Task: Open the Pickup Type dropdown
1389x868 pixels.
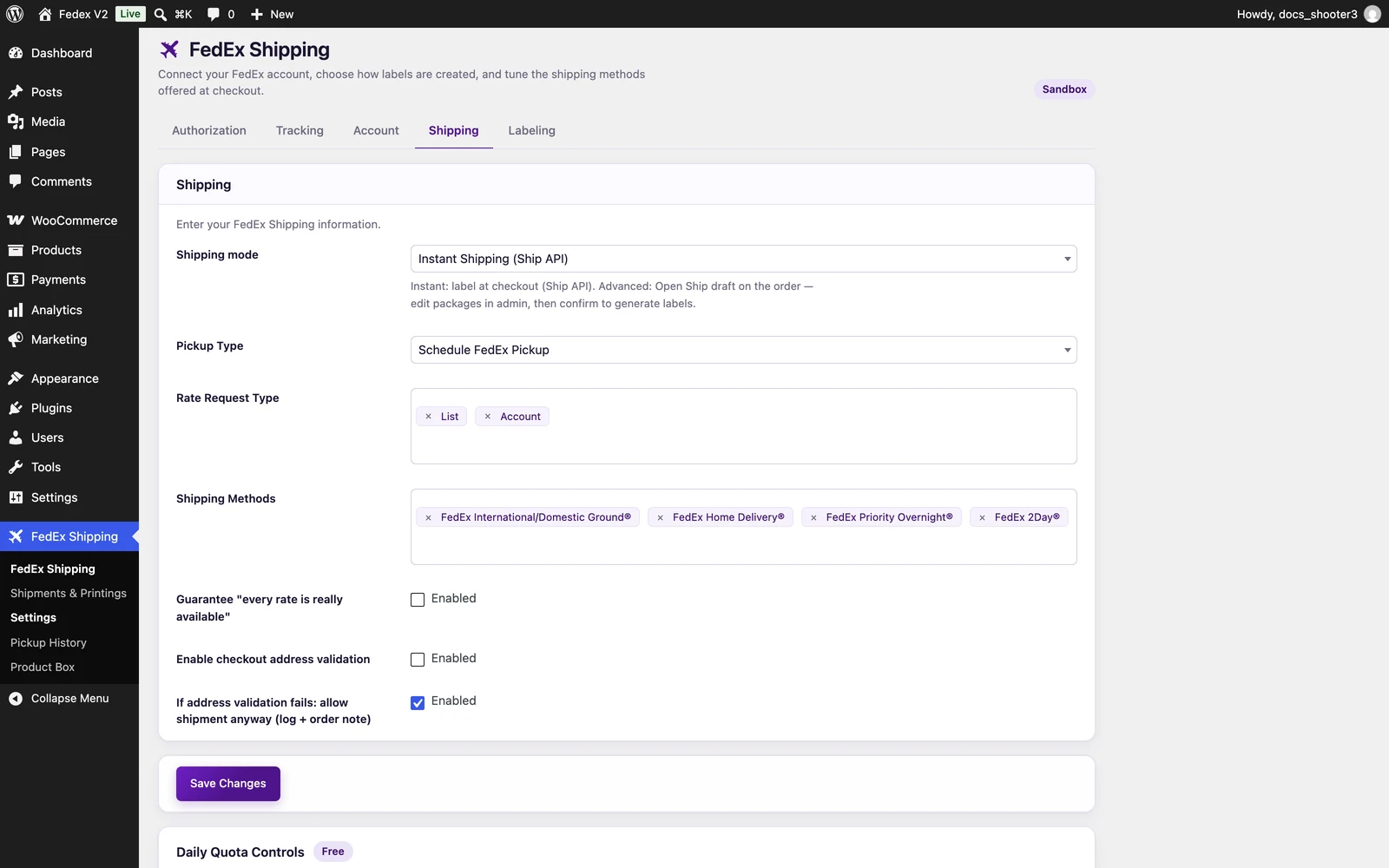Action: [x=744, y=350]
